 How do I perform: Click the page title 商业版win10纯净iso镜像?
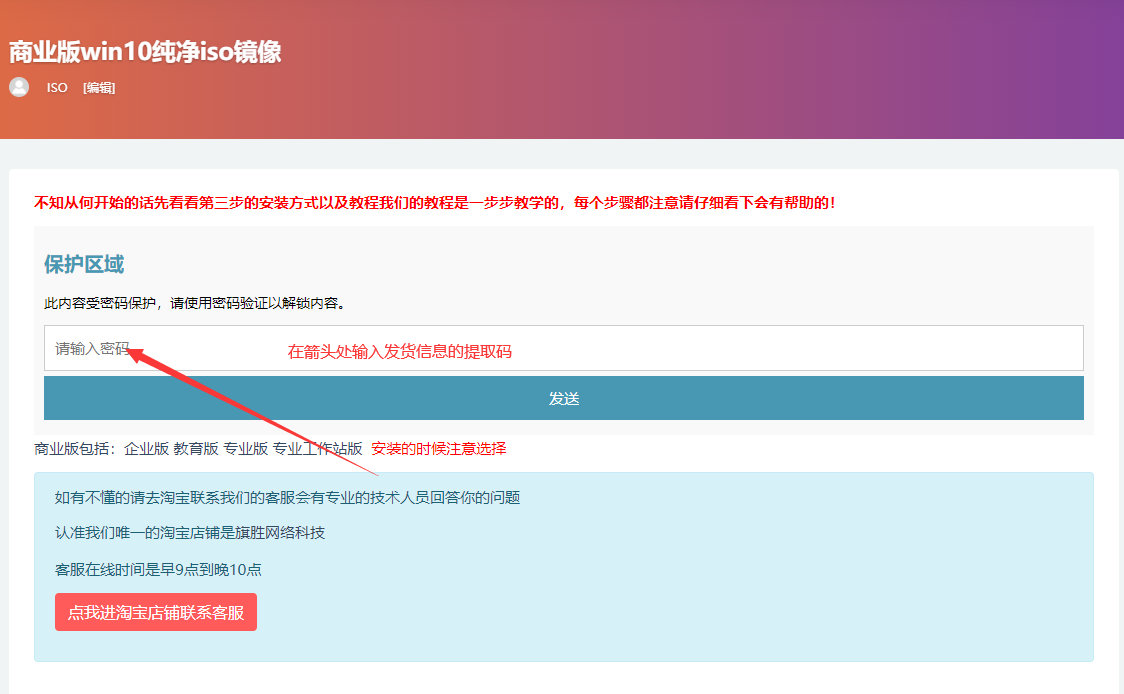tap(145, 52)
